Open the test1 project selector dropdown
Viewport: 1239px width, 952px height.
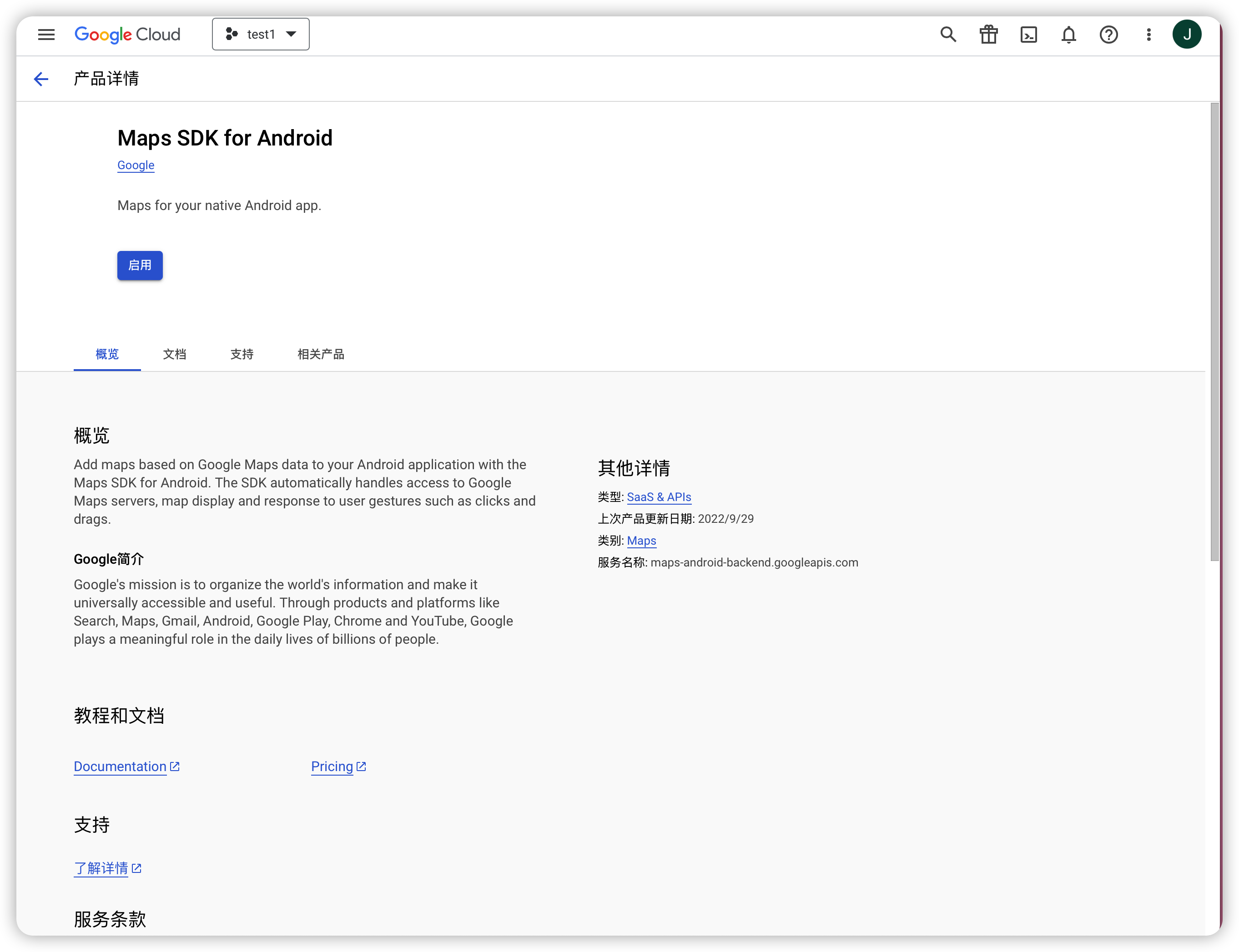261,34
